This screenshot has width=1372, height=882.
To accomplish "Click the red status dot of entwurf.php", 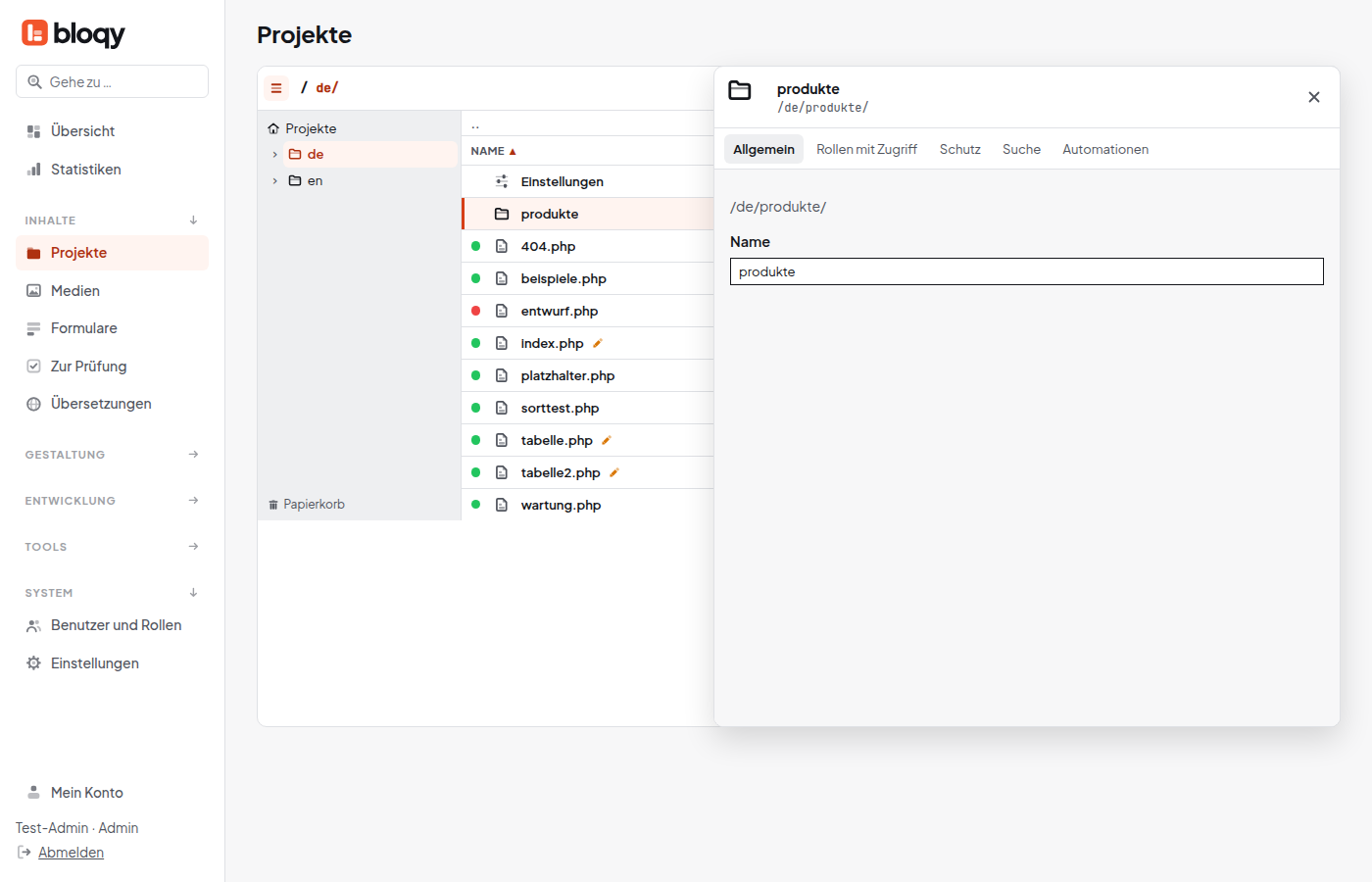I will pos(476,311).
